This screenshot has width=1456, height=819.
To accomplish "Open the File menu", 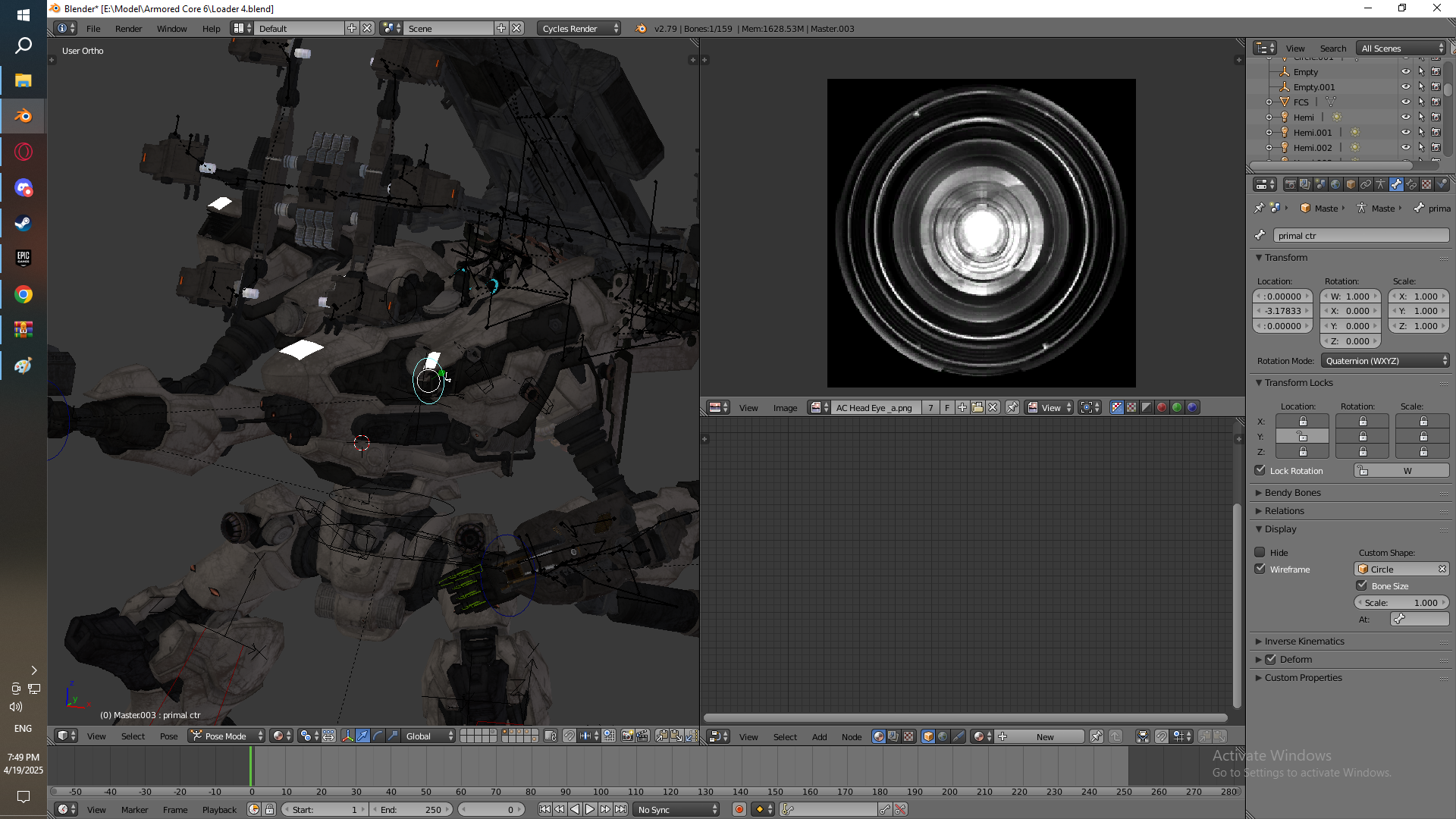I will point(93,28).
